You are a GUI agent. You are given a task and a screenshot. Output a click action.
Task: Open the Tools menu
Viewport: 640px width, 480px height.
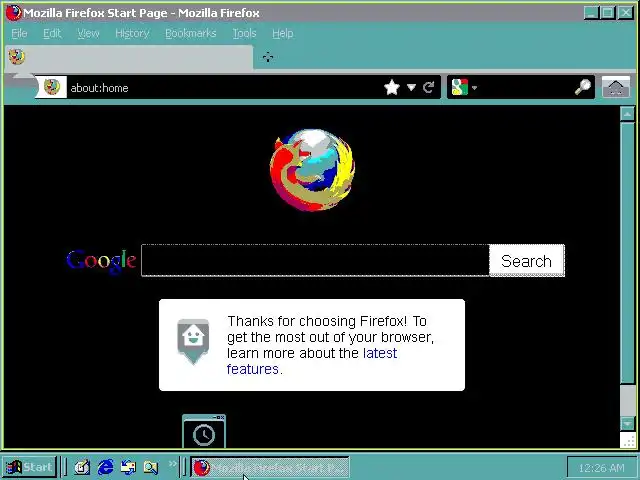[x=244, y=33]
